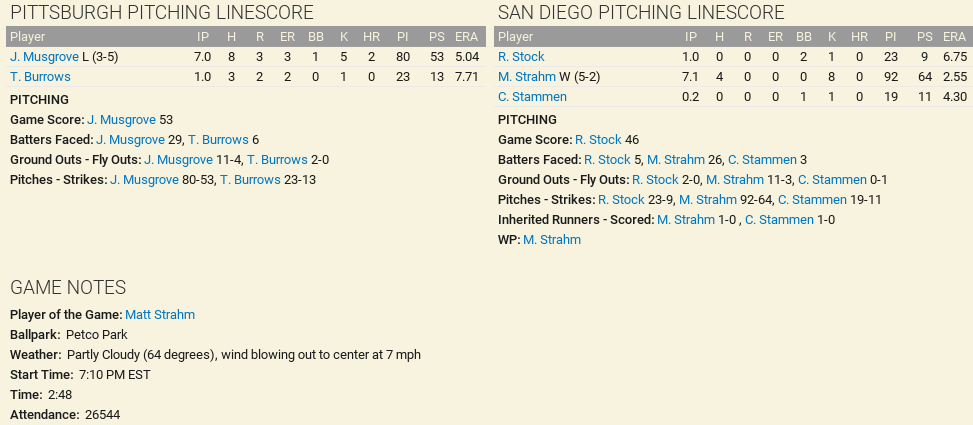Open J. Musgrove in Pittsburgh linescore table
973x425 pixels.
(44, 57)
